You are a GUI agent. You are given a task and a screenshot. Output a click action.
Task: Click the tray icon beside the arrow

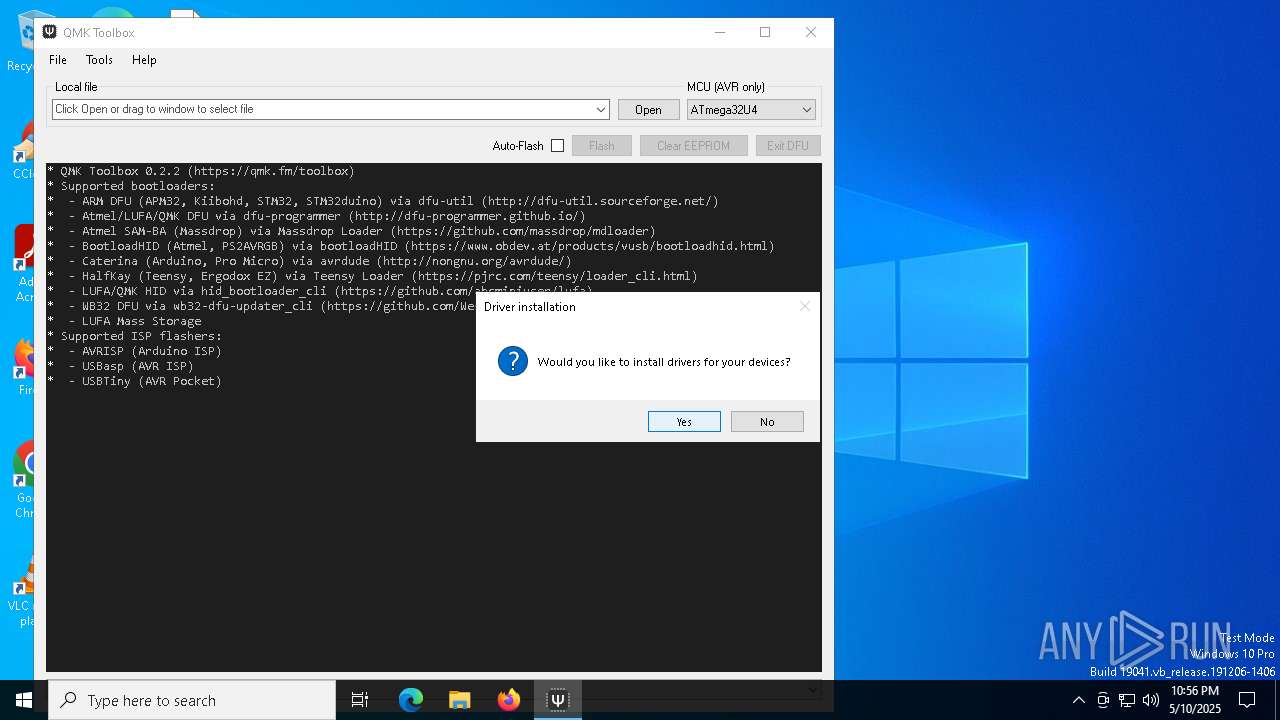[x=1103, y=700]
